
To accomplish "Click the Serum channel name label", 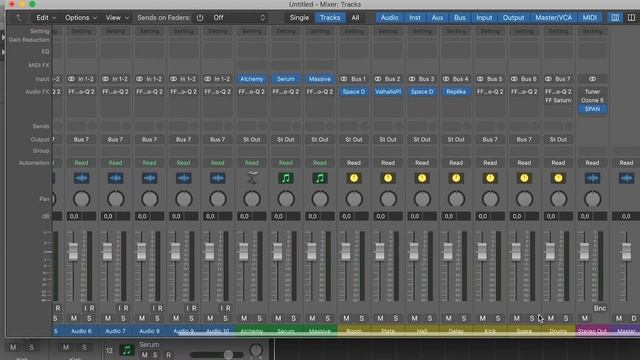I will (x=286, y=331).
